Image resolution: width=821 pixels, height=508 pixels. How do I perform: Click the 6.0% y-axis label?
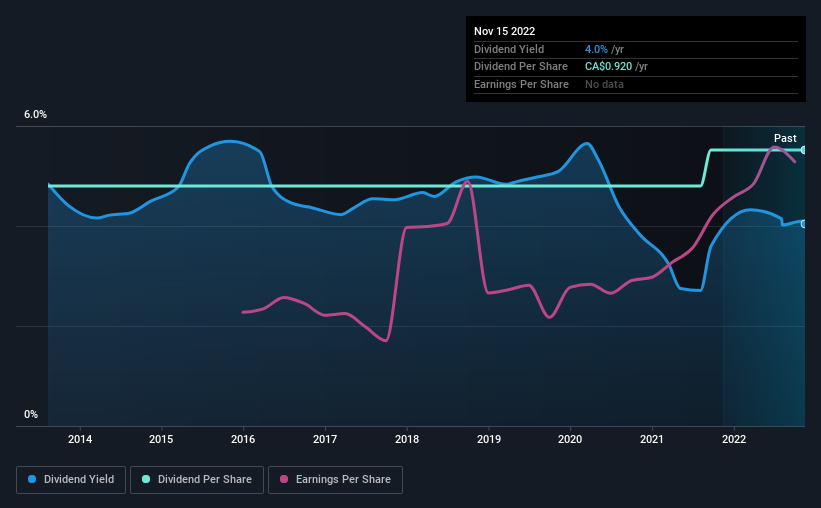point(35,115)
